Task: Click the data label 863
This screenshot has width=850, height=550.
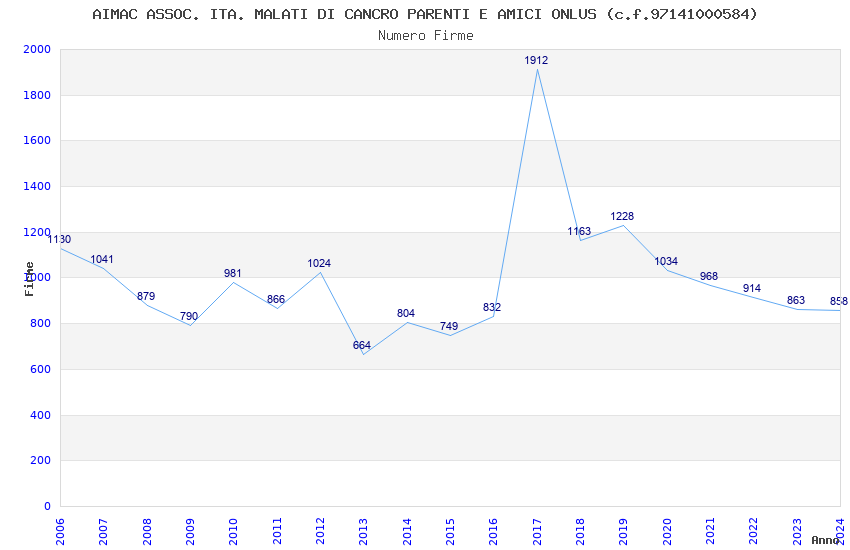Action: tap(796, 300)
